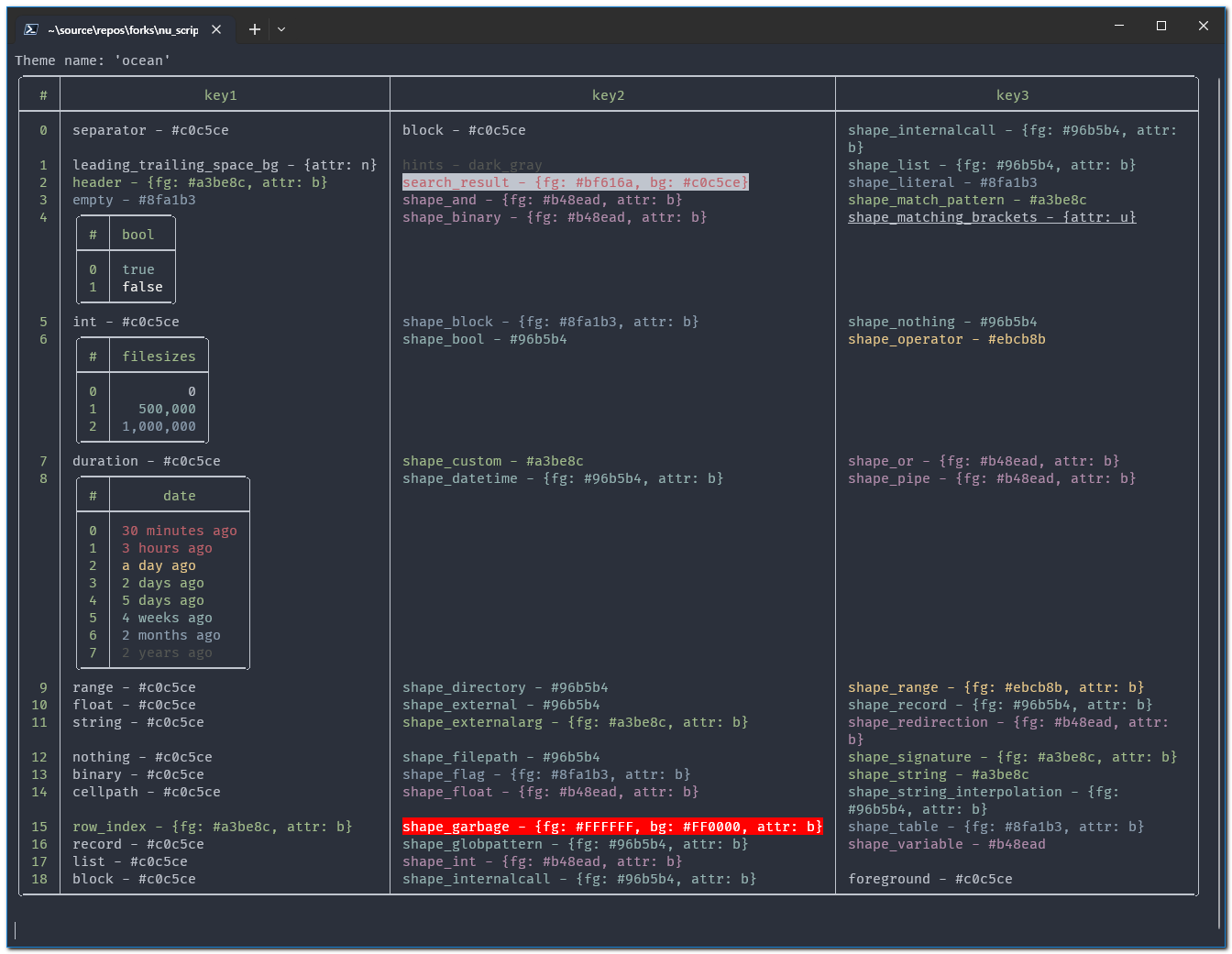Click the "shape_datetime" entry
The image size is (1232, 954).
coord(563,478)
